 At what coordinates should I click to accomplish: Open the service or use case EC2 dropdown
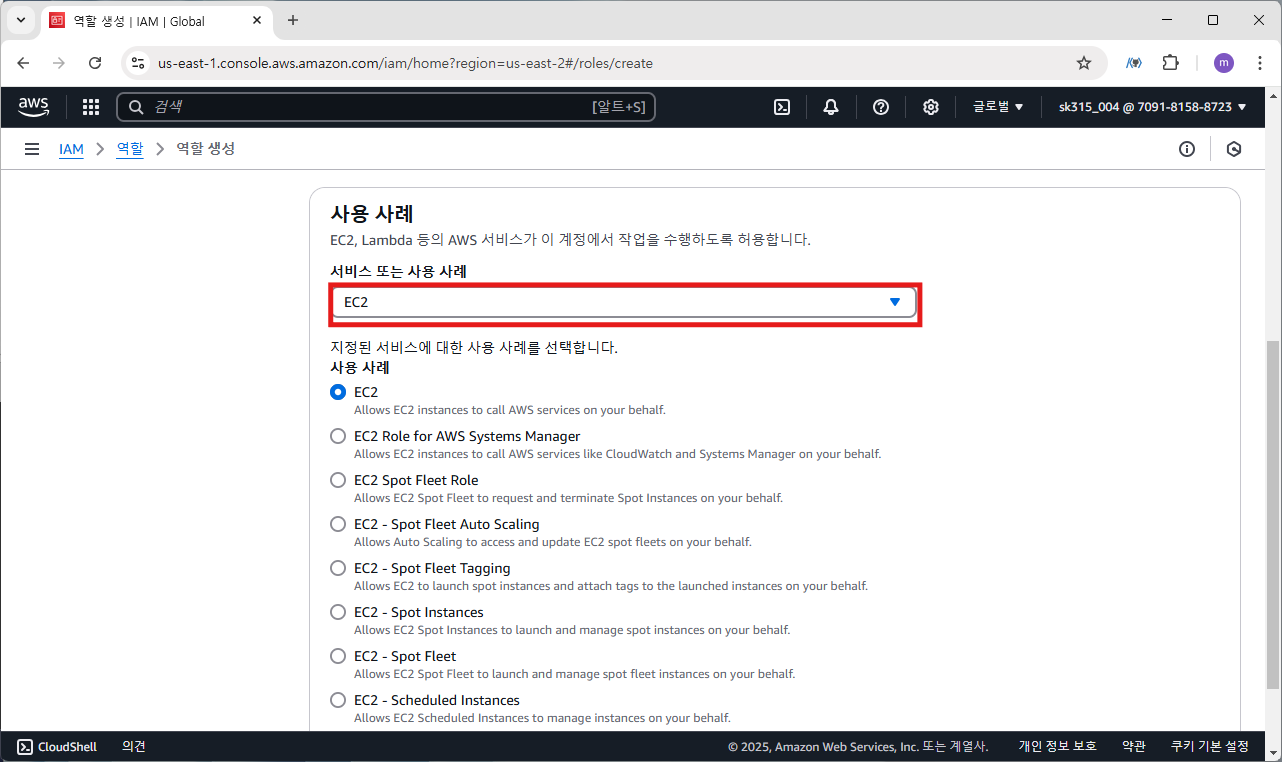(624, 302)
